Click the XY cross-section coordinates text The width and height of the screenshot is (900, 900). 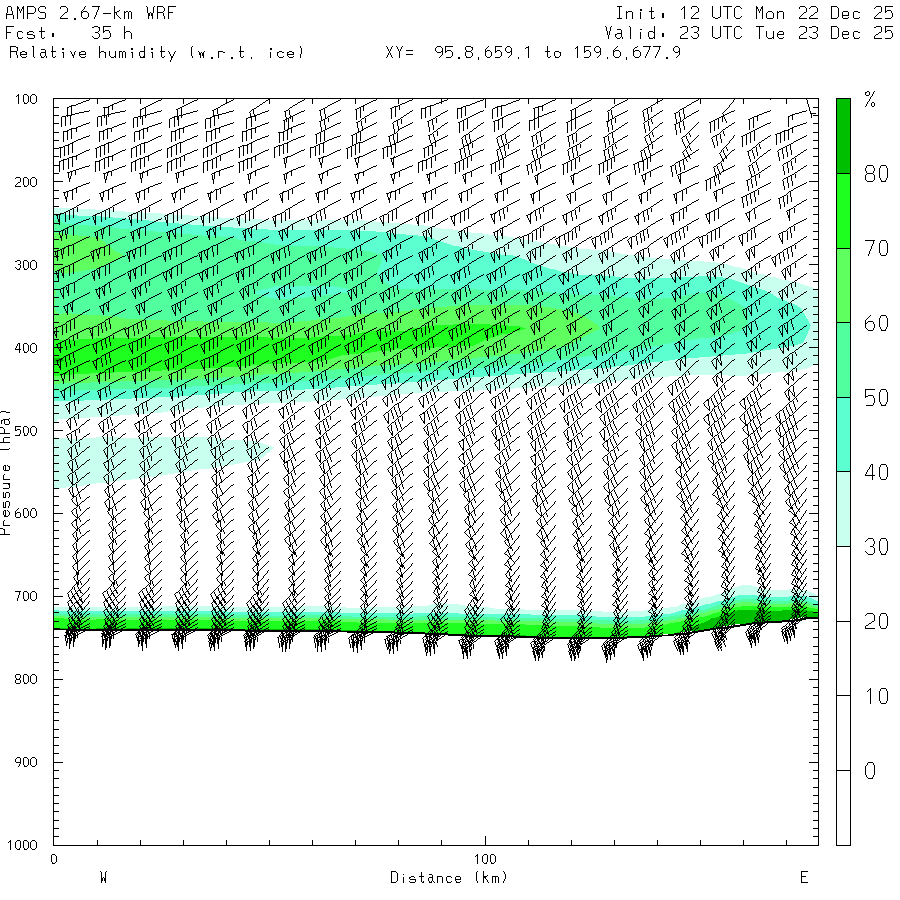(533, 53)
